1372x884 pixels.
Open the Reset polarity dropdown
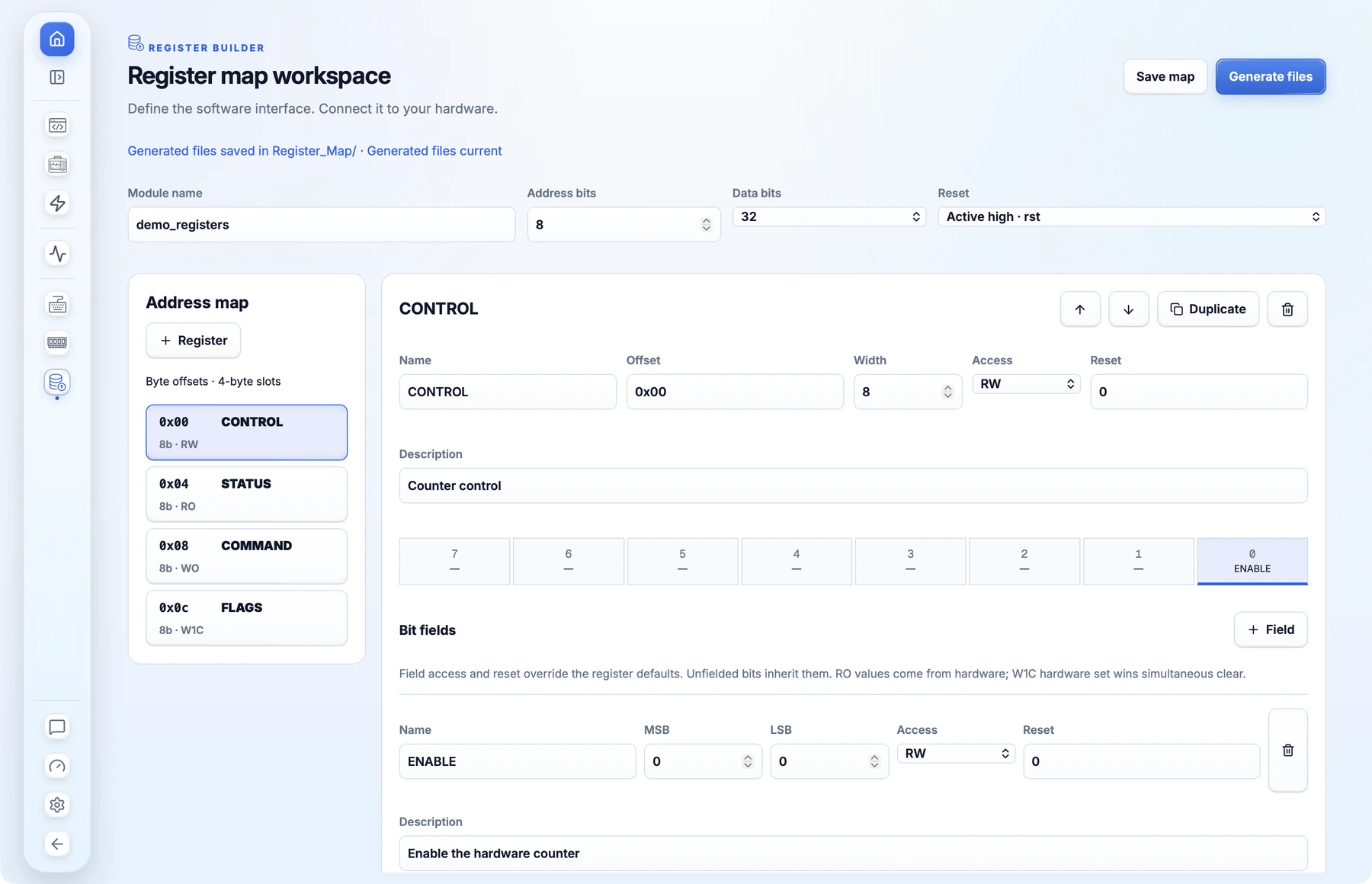pyautogui.click(x=1131, y=216)
